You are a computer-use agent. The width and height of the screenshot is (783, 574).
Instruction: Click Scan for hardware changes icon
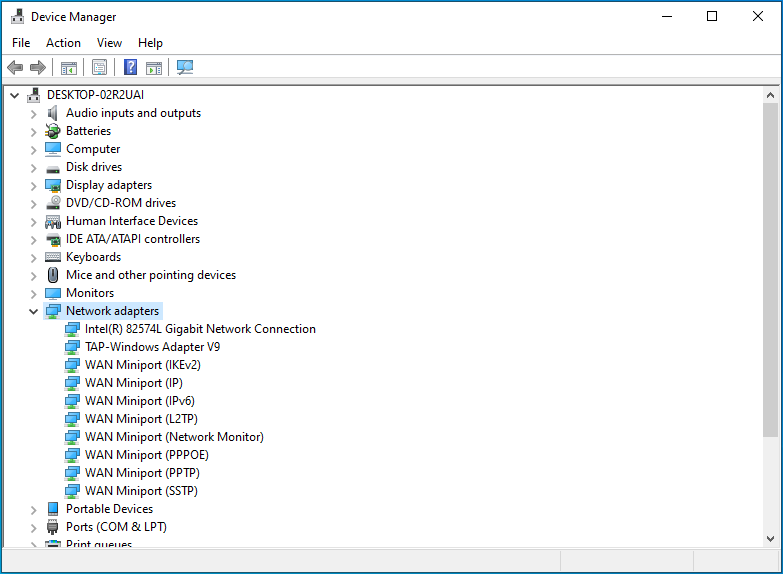185,67
